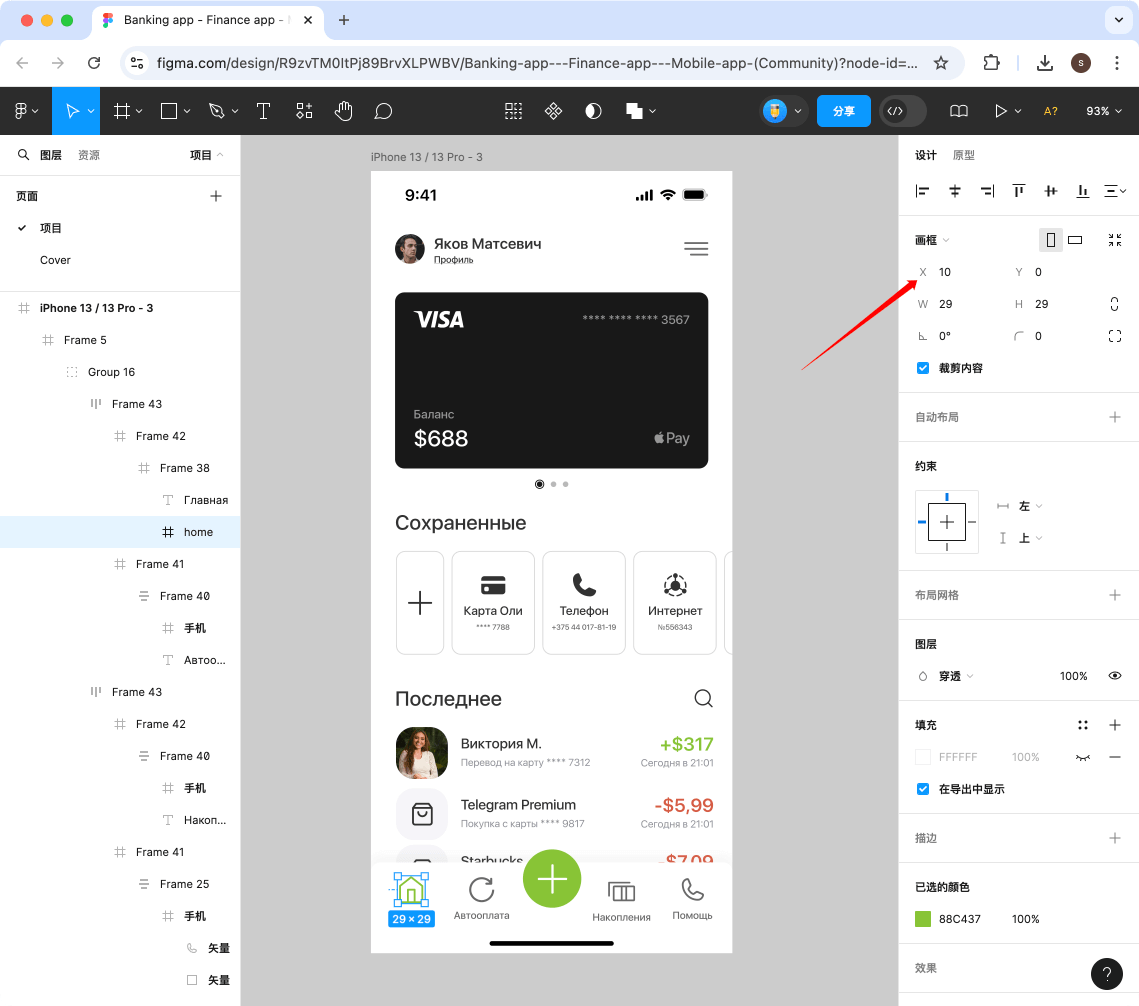Click the Create component icon
1139x1006 pixels.
click(553, 111)
